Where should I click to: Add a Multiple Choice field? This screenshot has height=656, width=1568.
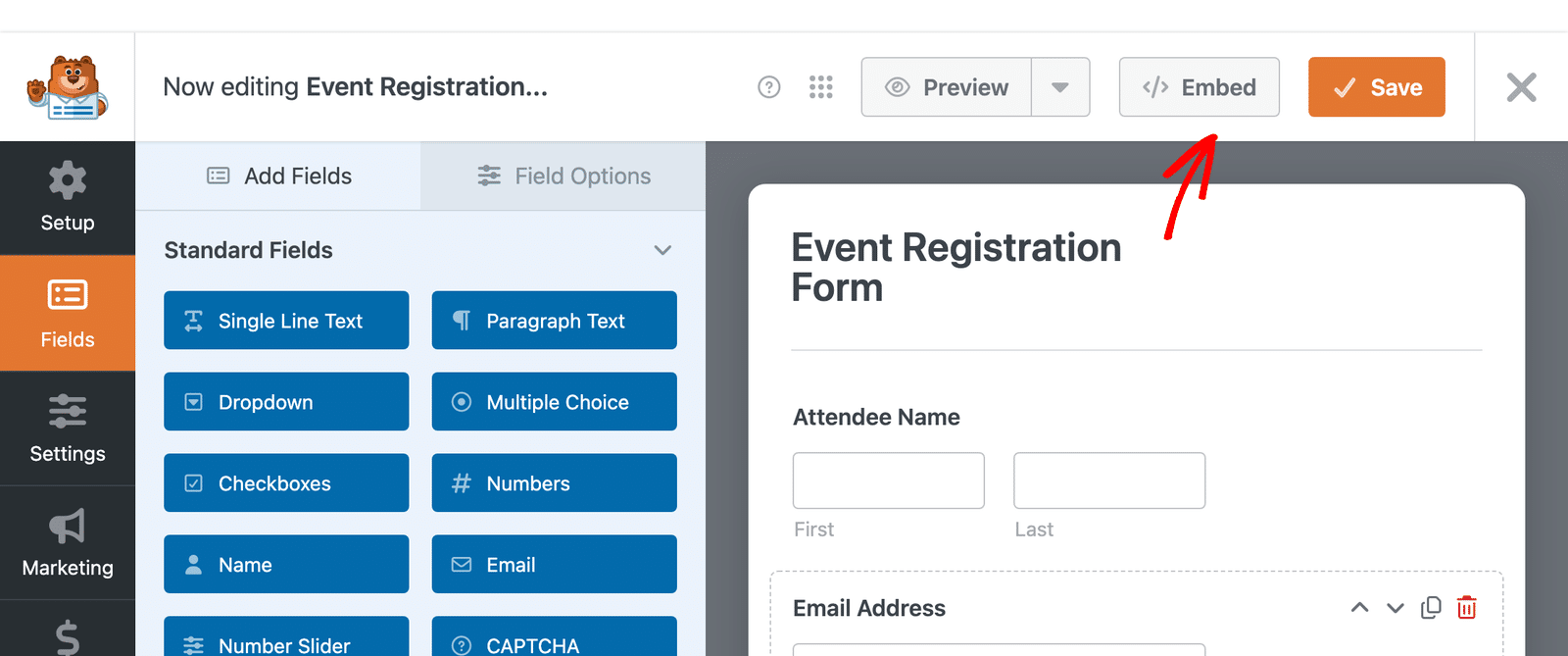point(555,402)
